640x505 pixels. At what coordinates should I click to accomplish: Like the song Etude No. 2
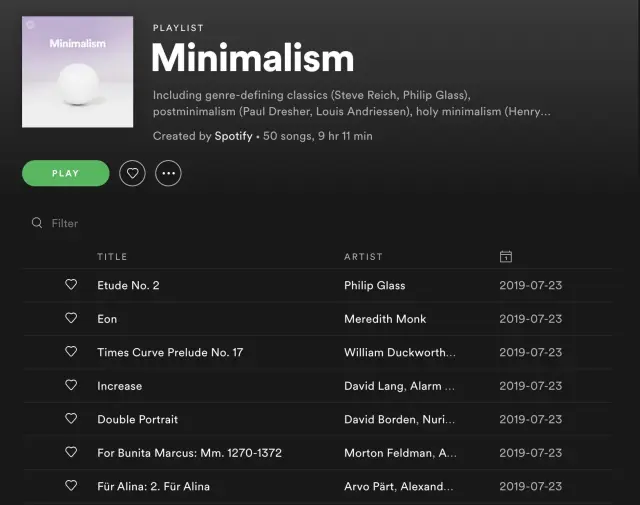(71, 285)
